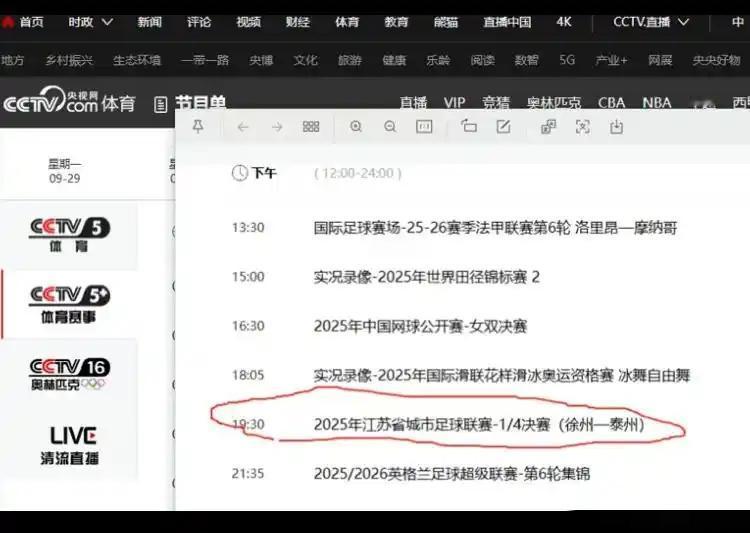750x533 pixels.
Task: Click the 乐龄 link
Action: pyautogui.click(x=438, y=60)
